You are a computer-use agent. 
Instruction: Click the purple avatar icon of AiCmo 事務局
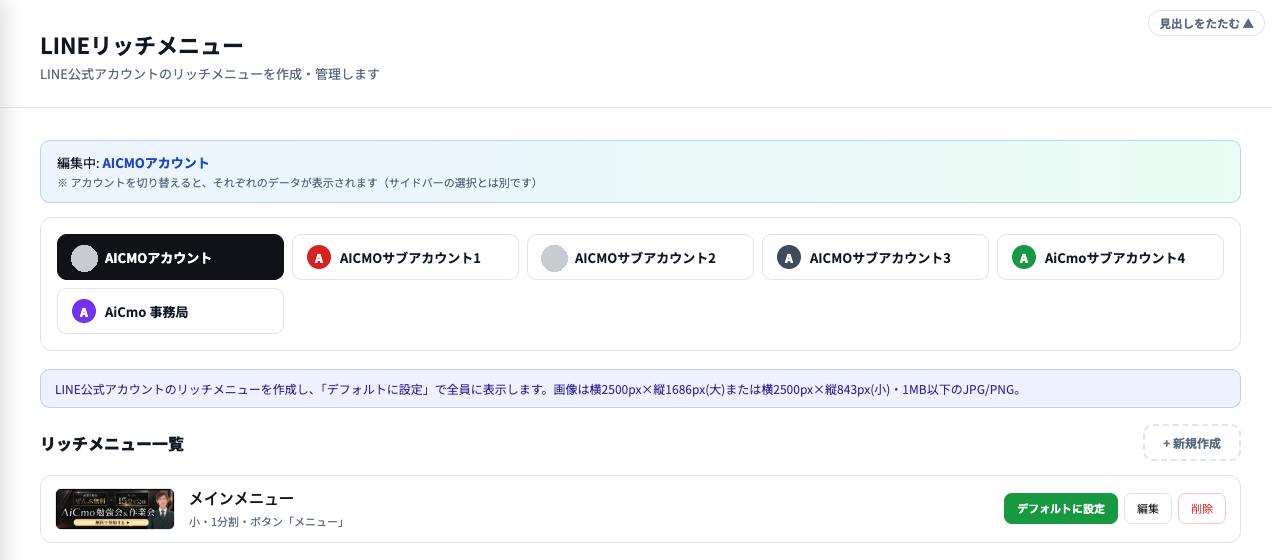pyautogui.click(x=84, y=312)
